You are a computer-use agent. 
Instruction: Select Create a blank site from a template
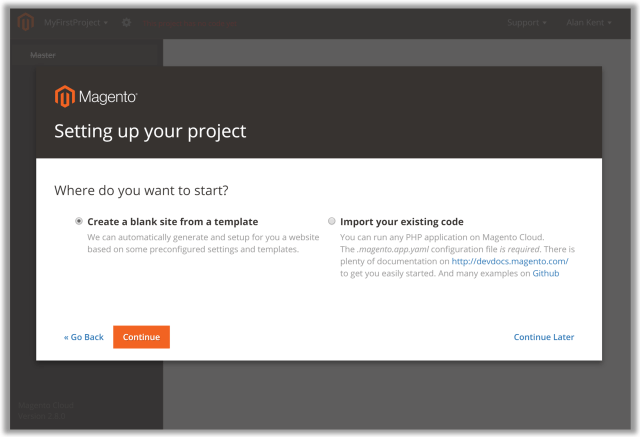pyautogui.click(x=79, y=221)
